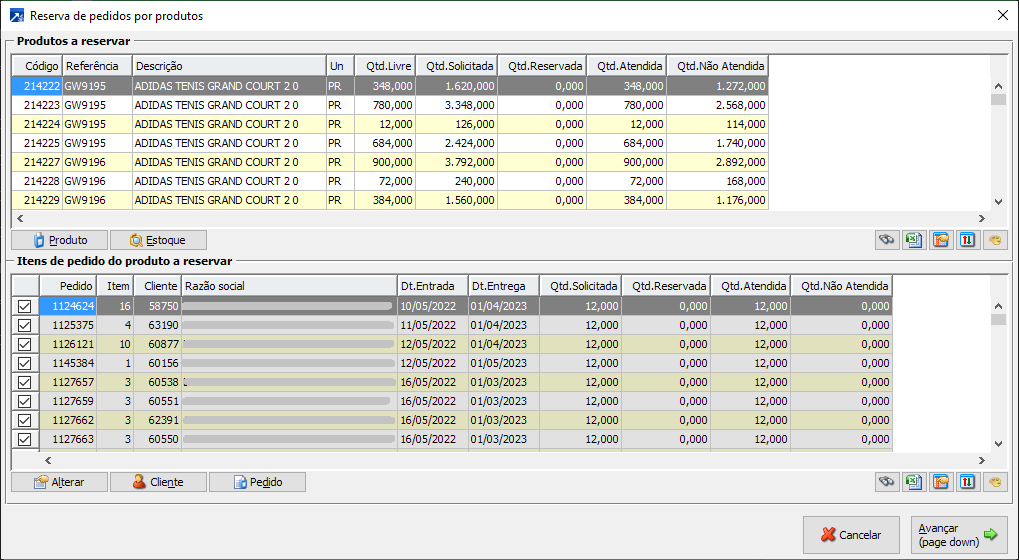
Task: Open sort arrows icon for the order items grid
Action: (x=967, y=482)
